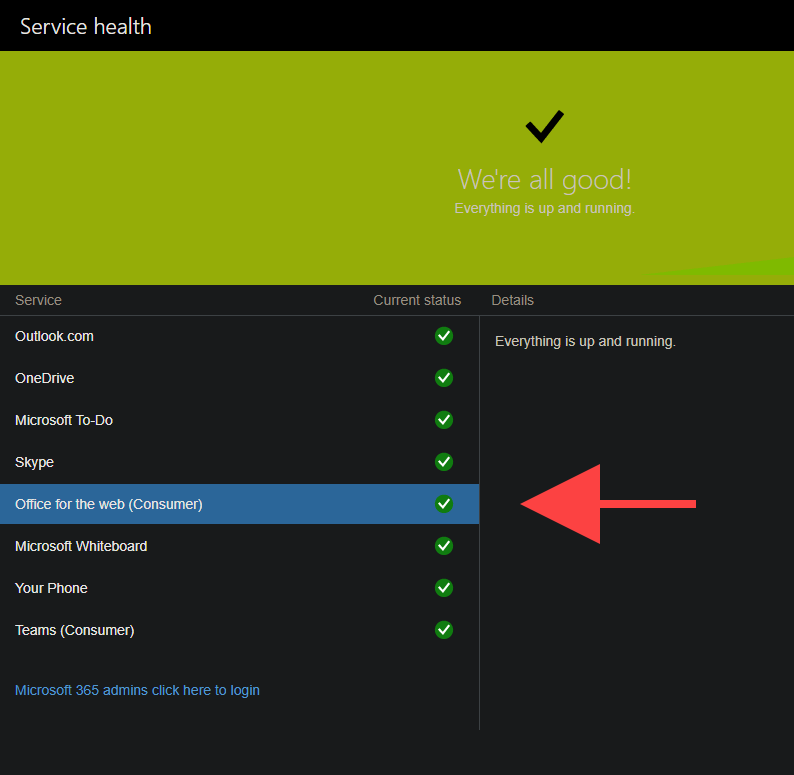Click the Service health page title
This screenshot has width=794, height=775.
pyautogui.click(x=86, y=26)
